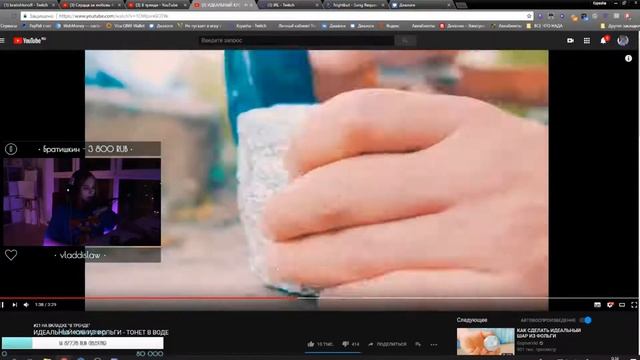Open the YouTube hamburger guide menu

2,40
